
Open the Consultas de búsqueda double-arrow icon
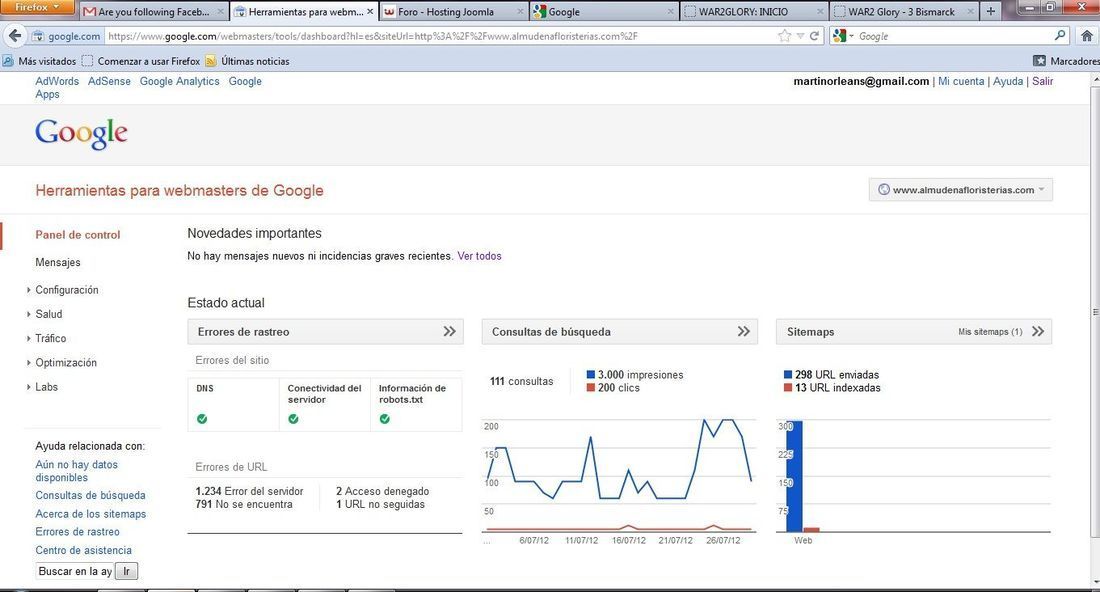744,331
